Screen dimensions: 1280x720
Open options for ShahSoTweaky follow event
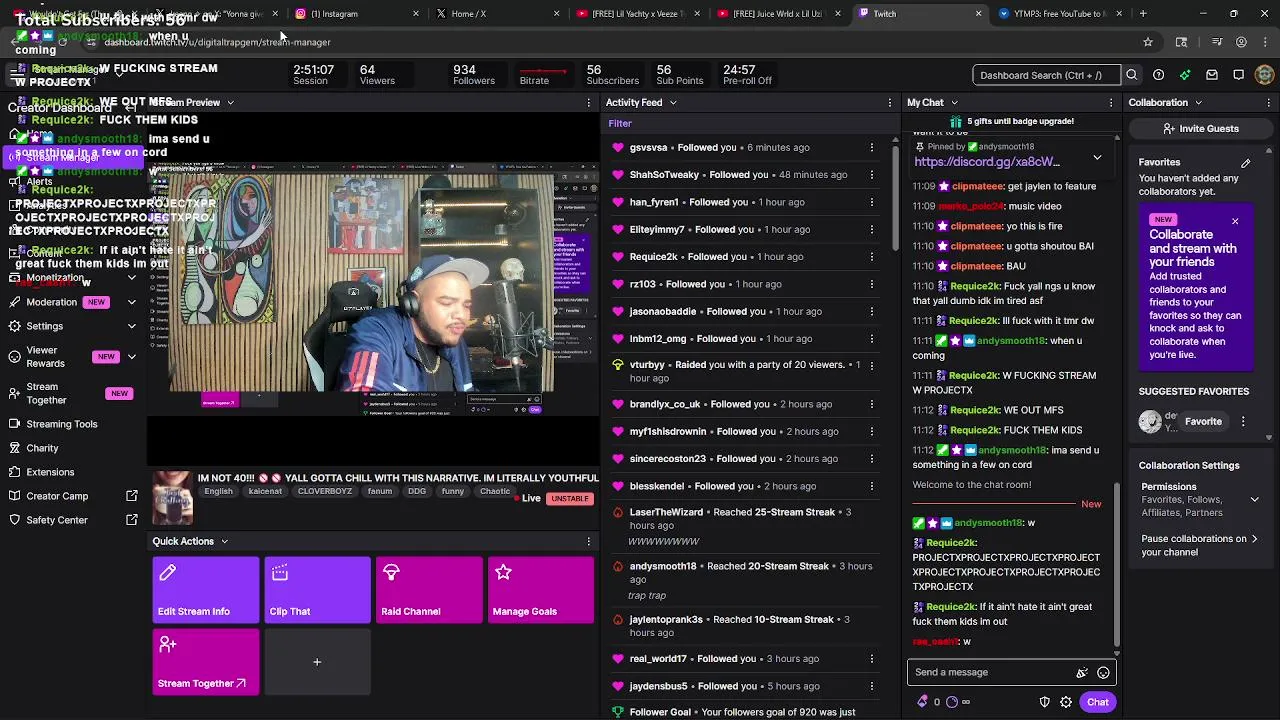point(872,174)
